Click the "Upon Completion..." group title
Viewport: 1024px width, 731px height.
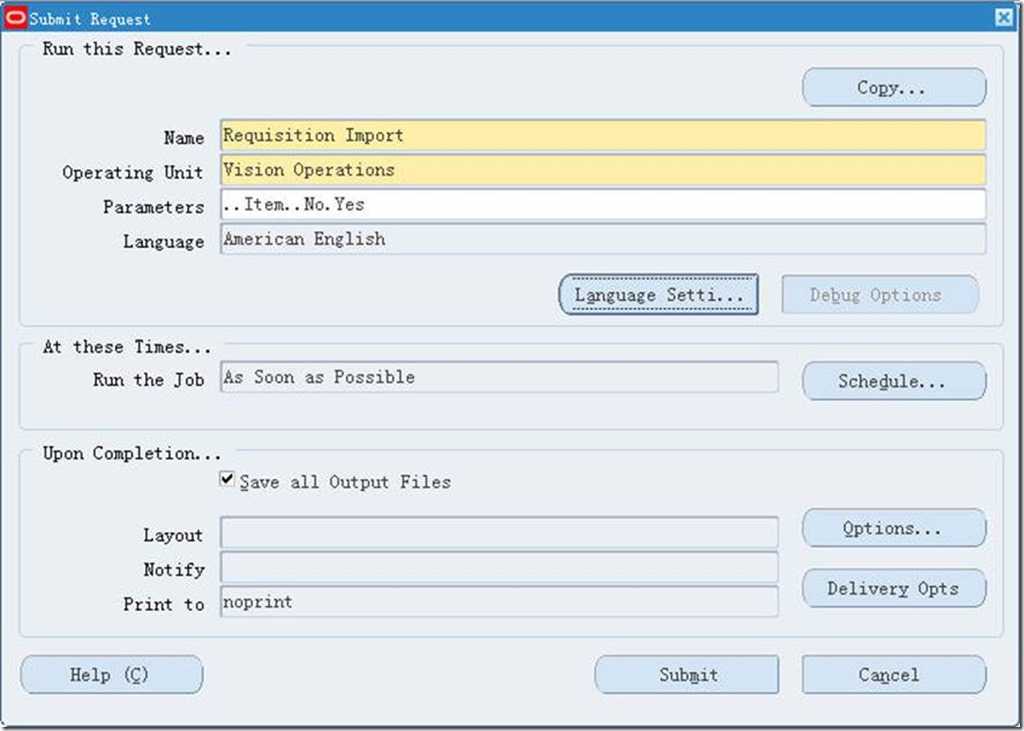[132, 453]
